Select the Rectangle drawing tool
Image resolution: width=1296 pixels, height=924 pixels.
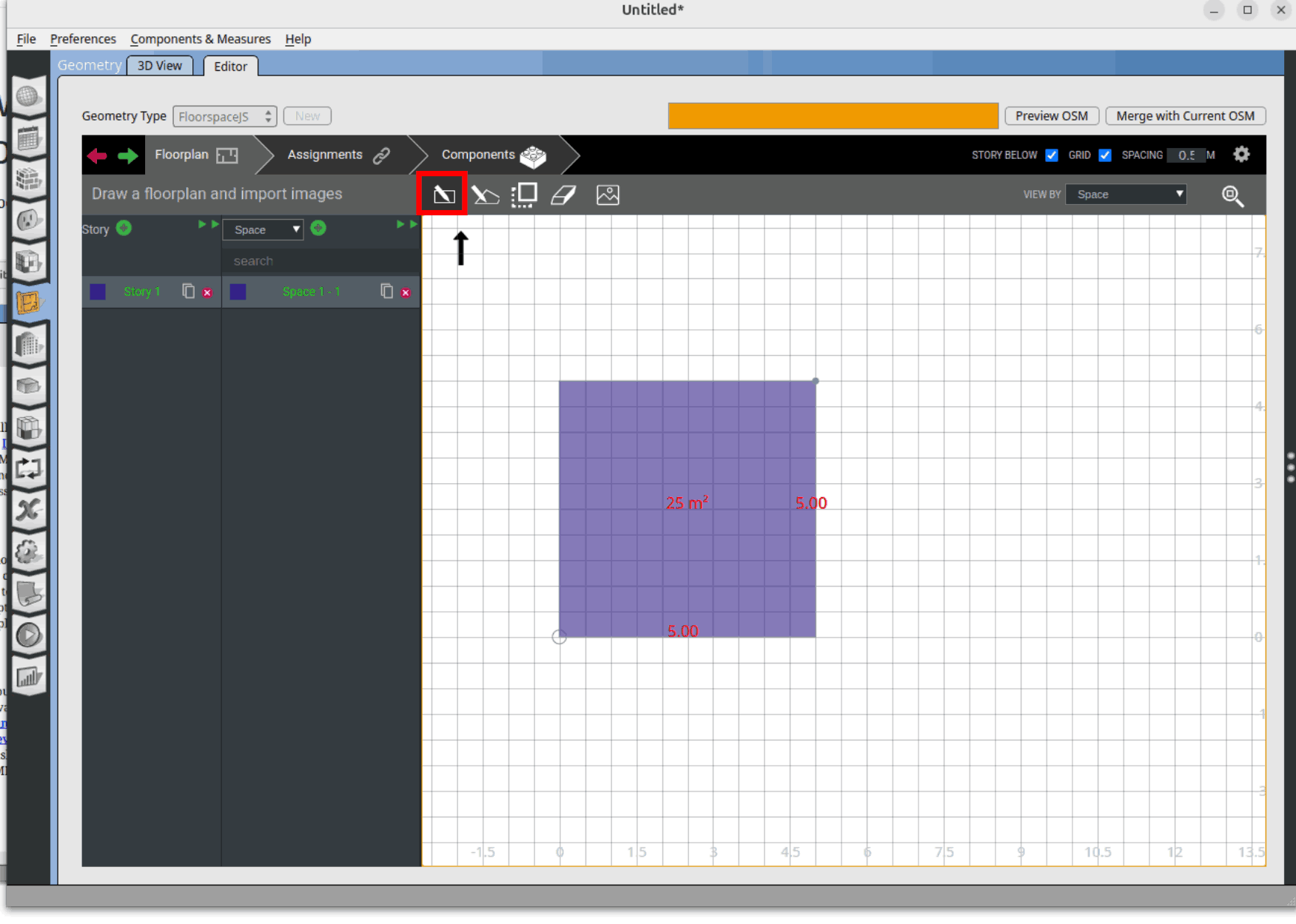tap(443, 195)
